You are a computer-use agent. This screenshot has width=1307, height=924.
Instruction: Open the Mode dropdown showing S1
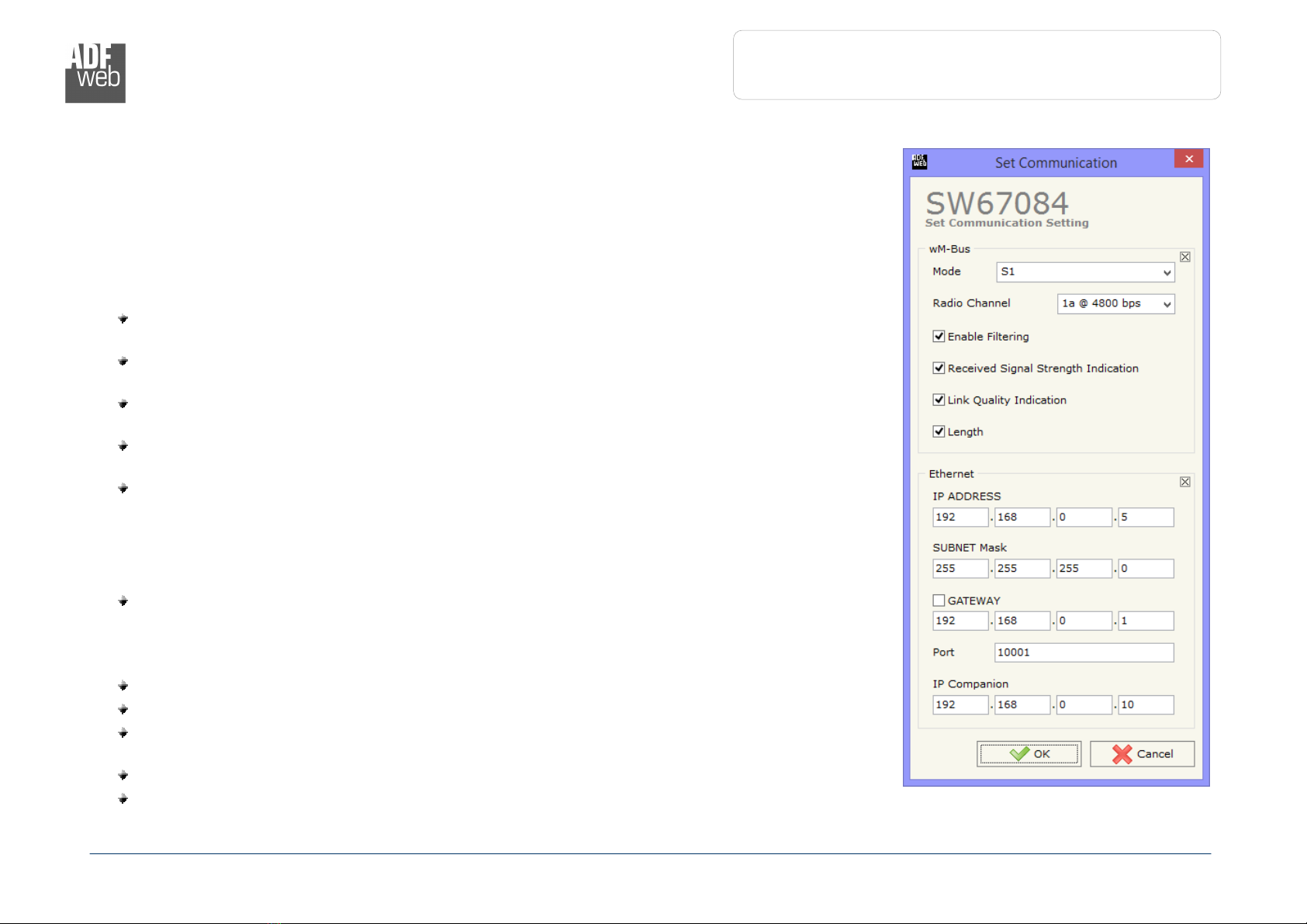(x=1085, y=272)
